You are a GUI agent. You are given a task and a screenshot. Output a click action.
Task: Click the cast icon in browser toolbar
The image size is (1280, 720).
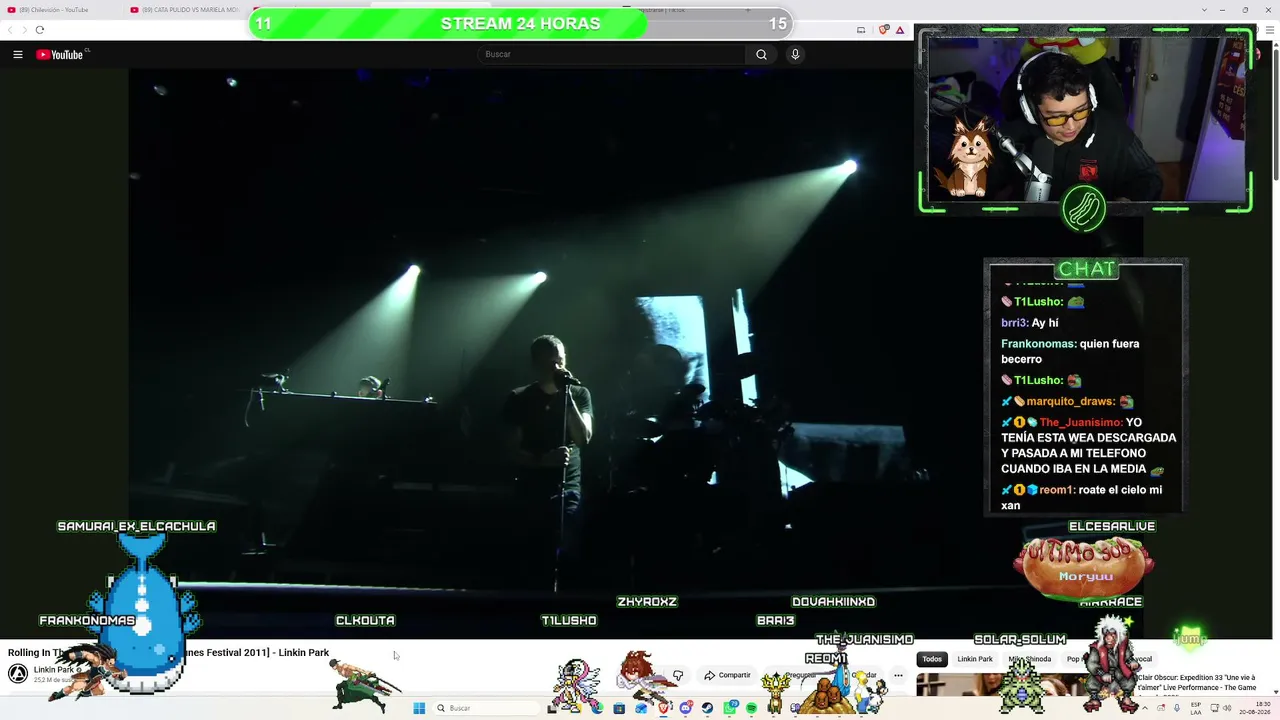click(861, 30)
